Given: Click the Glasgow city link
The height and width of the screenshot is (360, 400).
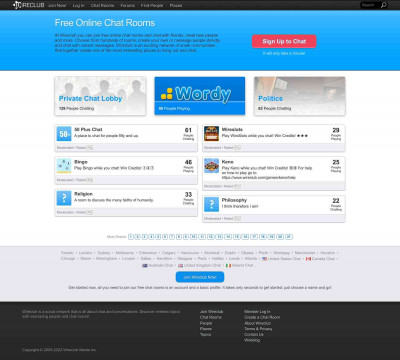Looking at the screenshot, I should point(185,259).
